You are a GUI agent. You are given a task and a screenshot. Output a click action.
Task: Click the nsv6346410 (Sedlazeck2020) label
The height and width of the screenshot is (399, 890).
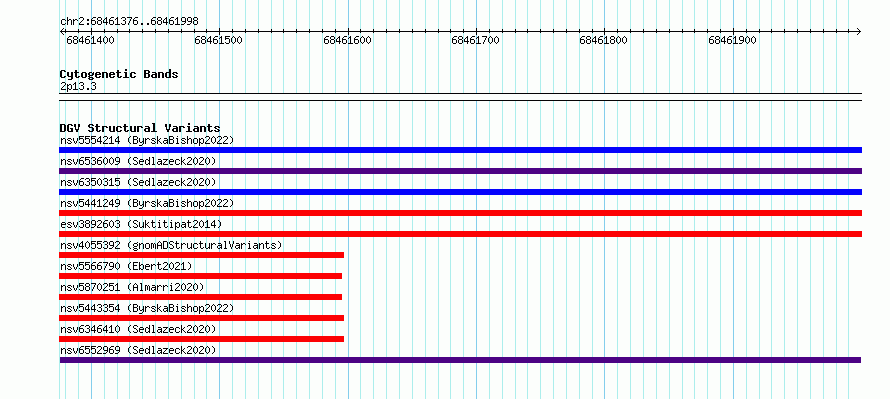pyautogui.click(x=138, y=329)
